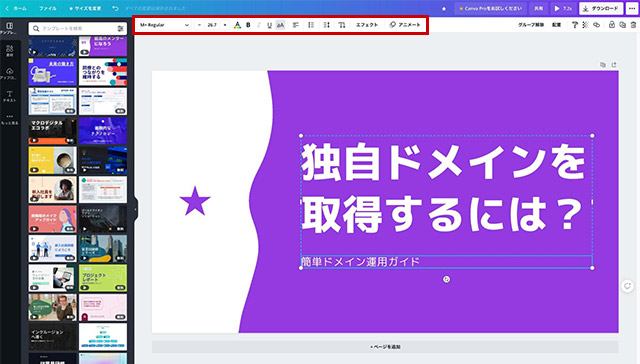Collapse the side panel with arrow handle
Screen dimensions: 640x364
pos(135,209)
